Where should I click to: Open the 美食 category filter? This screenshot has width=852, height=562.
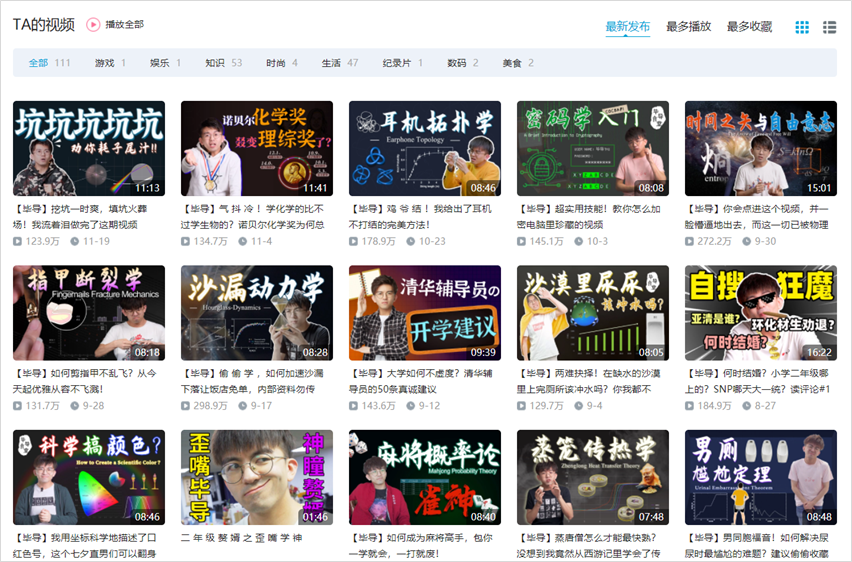(511, 63)
